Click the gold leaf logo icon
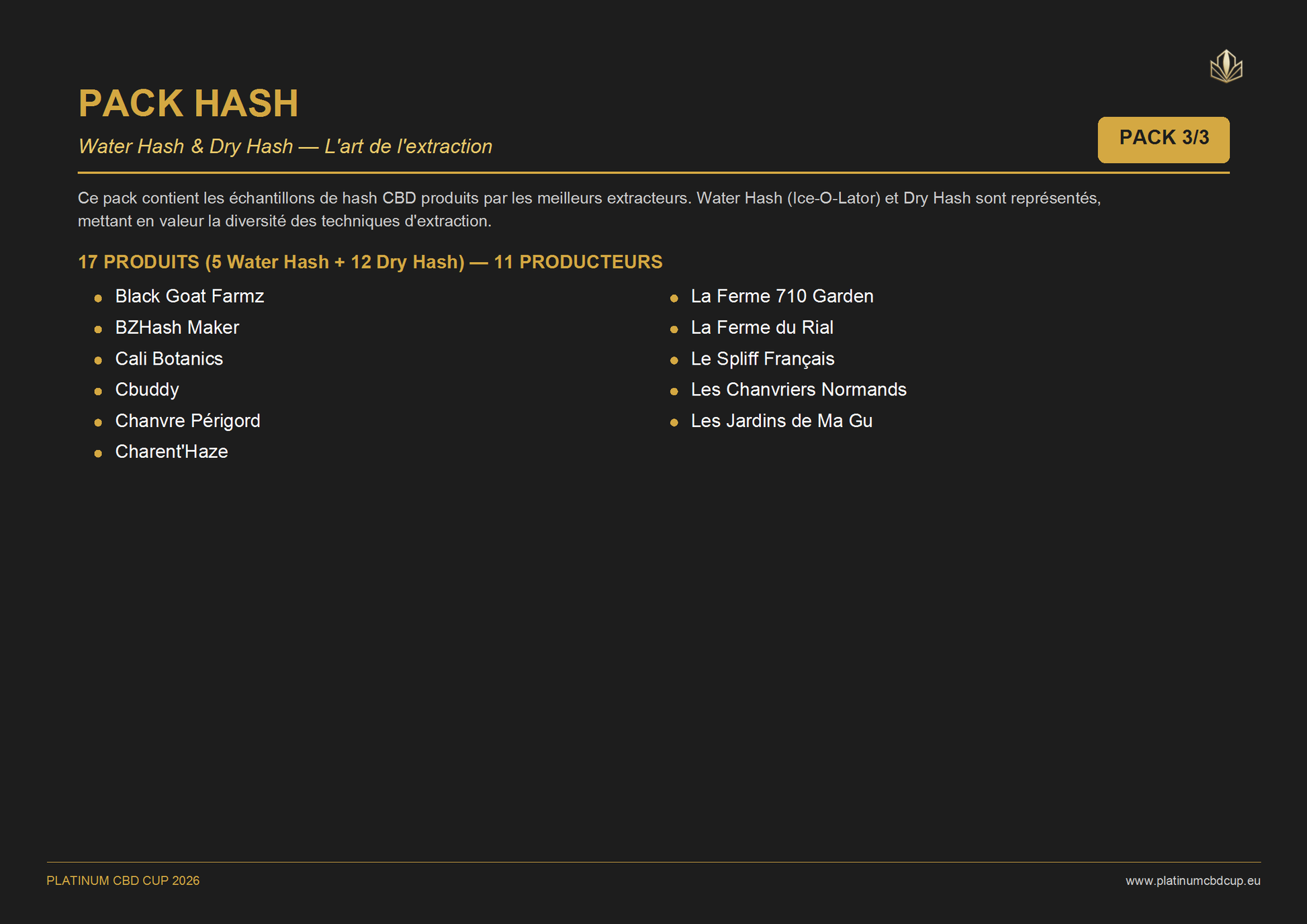 1226,66
